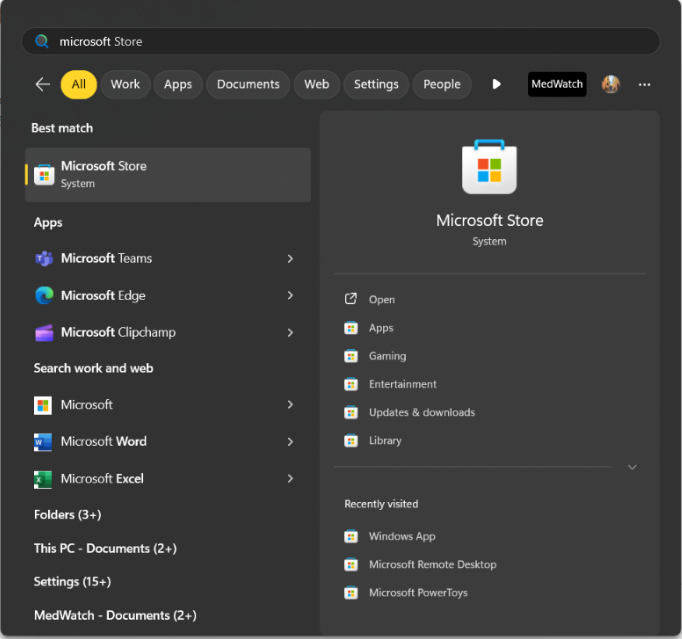Switch to the Apps filter tab
The height and width of the screenshot is (639, 682).
[178, 85]
